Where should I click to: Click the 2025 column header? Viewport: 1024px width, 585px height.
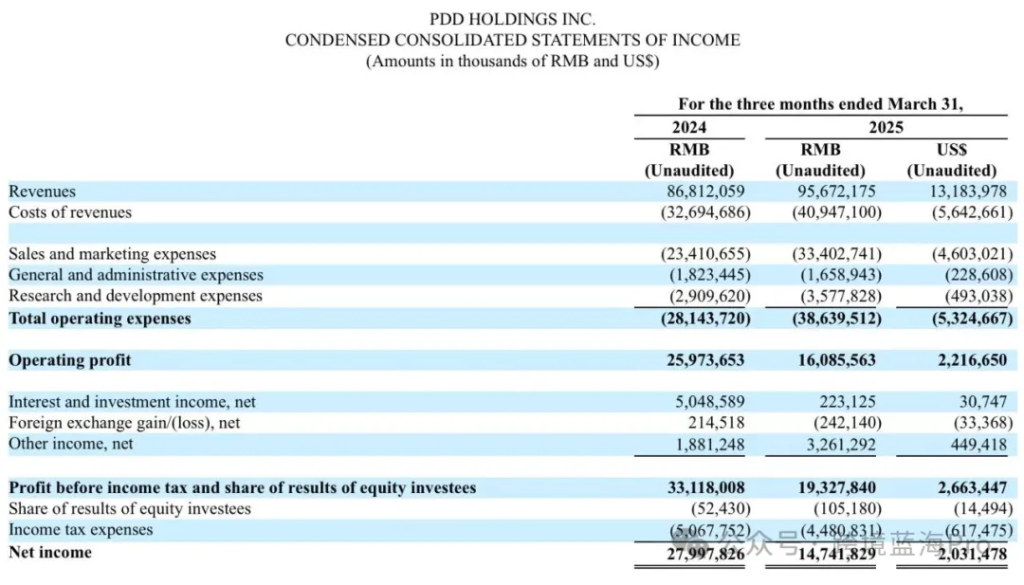click(x=886, y=127)
